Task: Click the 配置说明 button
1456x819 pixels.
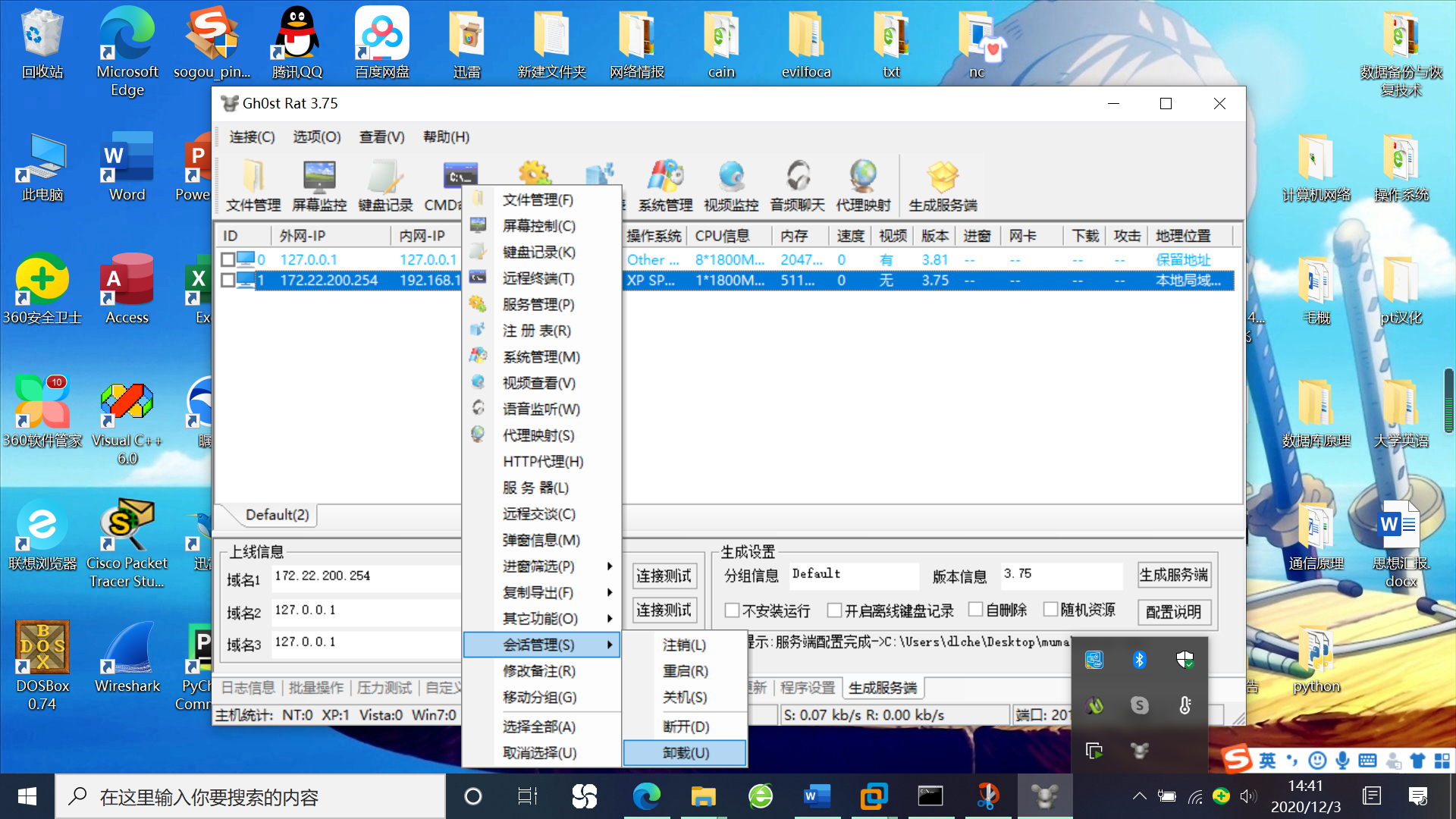Action: [1173, 611]
